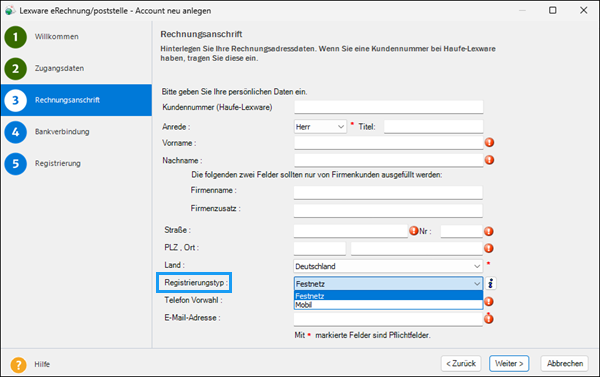Go to the Zugangsdaten step in sidebar
This screenshot has width=600, height=377.
(x=59, y=69)
